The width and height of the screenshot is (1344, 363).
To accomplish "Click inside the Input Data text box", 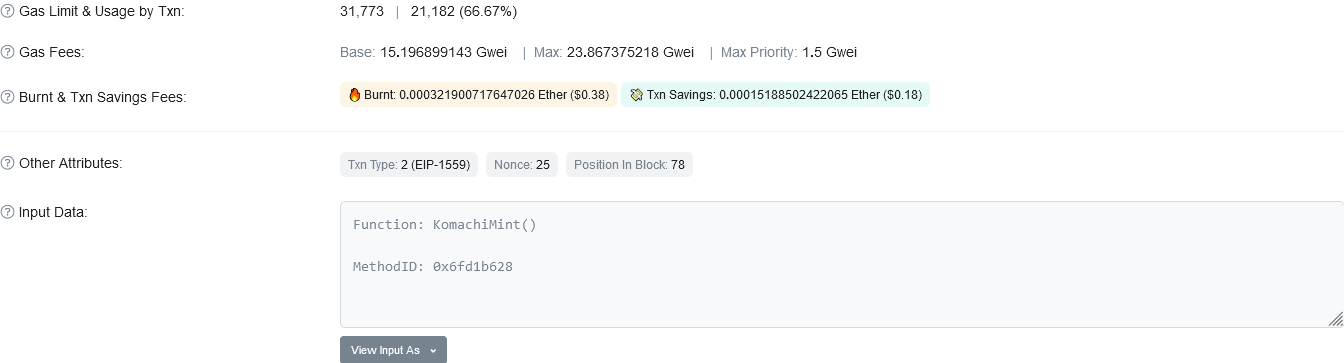I will (x=841, y=264).
